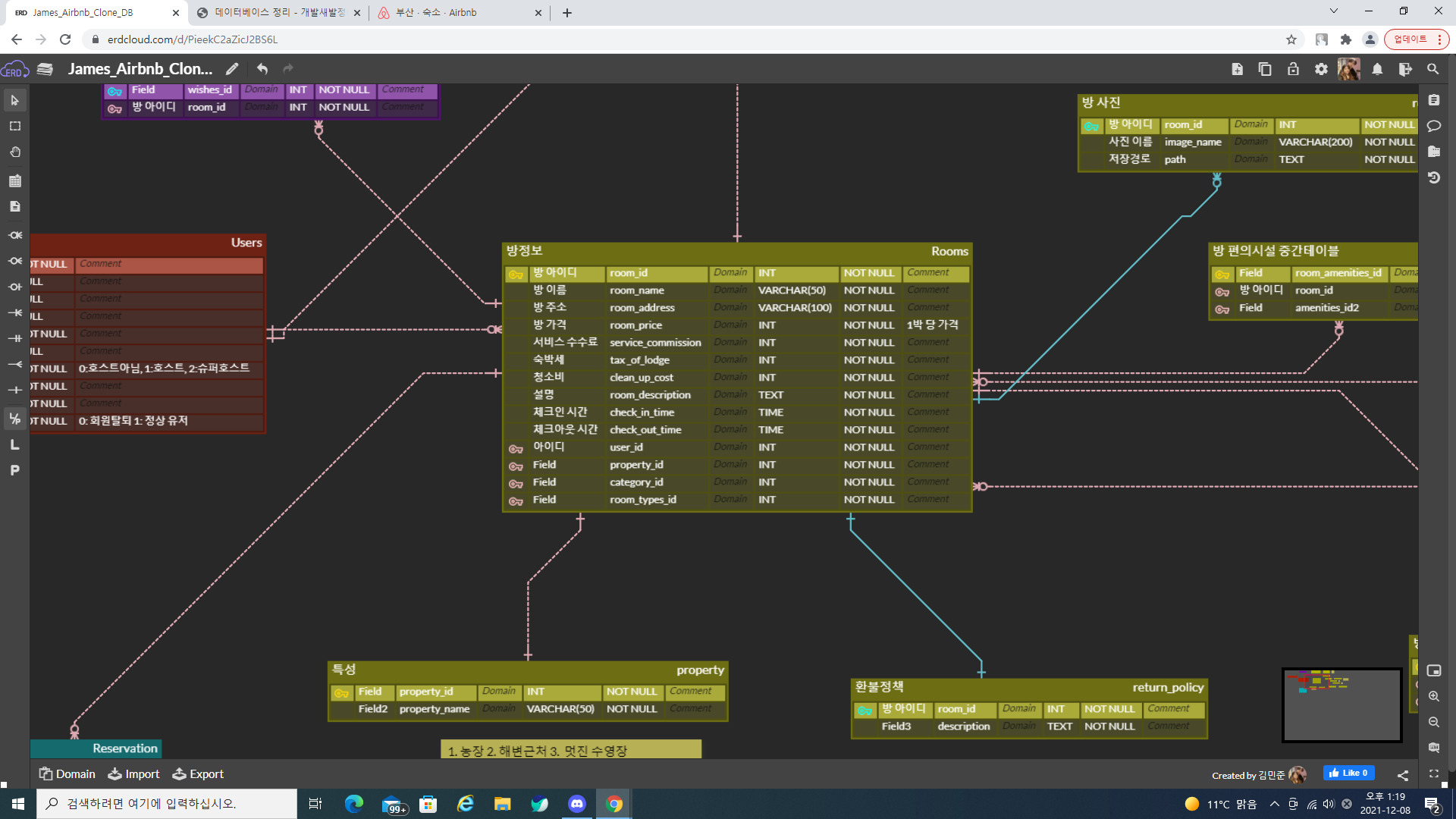Image resolution: width=1456 pixels, height=819 pixels.
Task: Click the undo arrow icon
Action: click(x=262, y=69)
